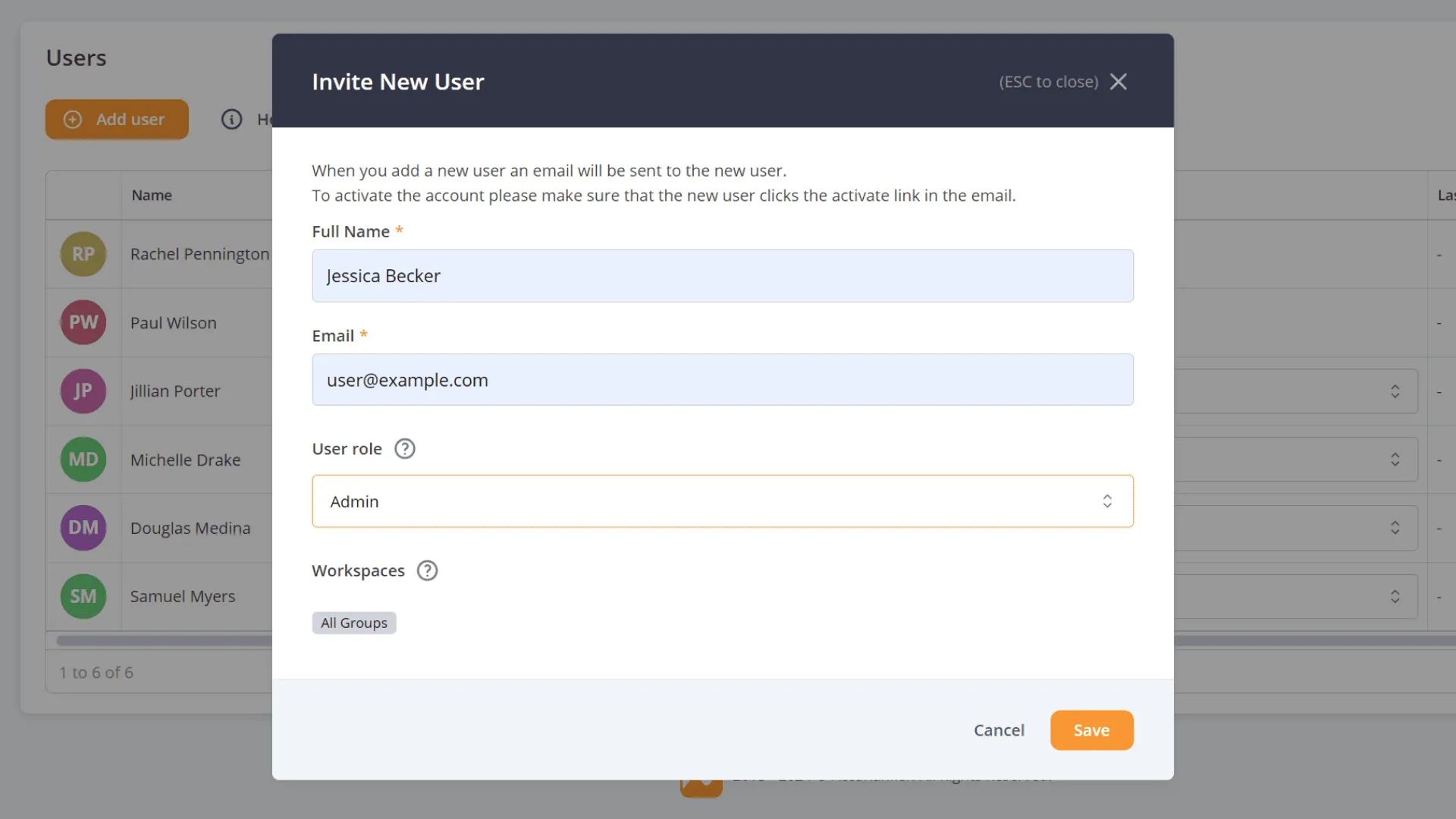Expand the dropdown on Michelle Drake's row
Screen dimensions: 1456x819
pos(1396,459)
